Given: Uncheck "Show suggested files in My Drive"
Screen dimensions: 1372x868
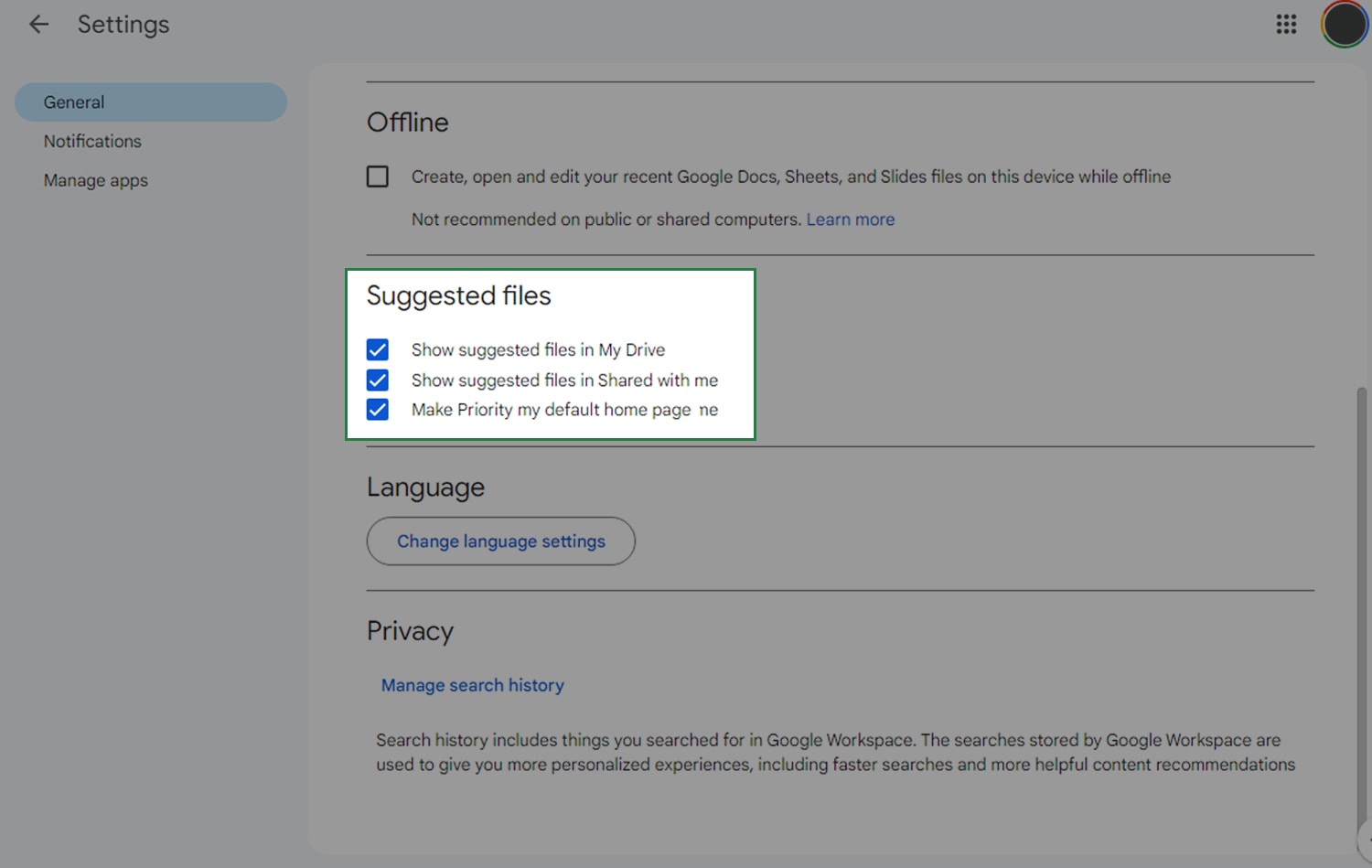Looking at the screenshot, I should 377,349.
